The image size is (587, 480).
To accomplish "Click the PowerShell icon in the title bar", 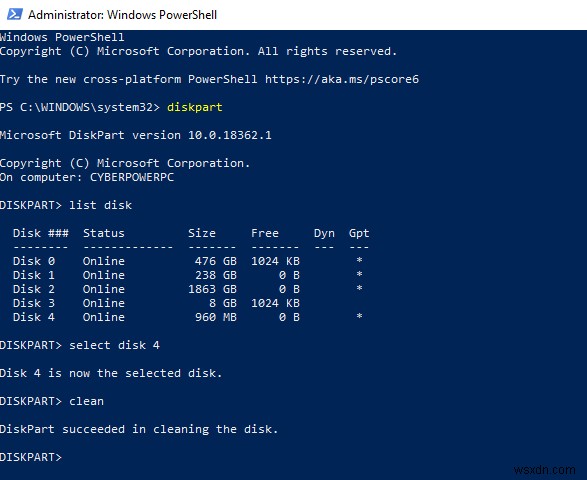I will click(15, 14).
